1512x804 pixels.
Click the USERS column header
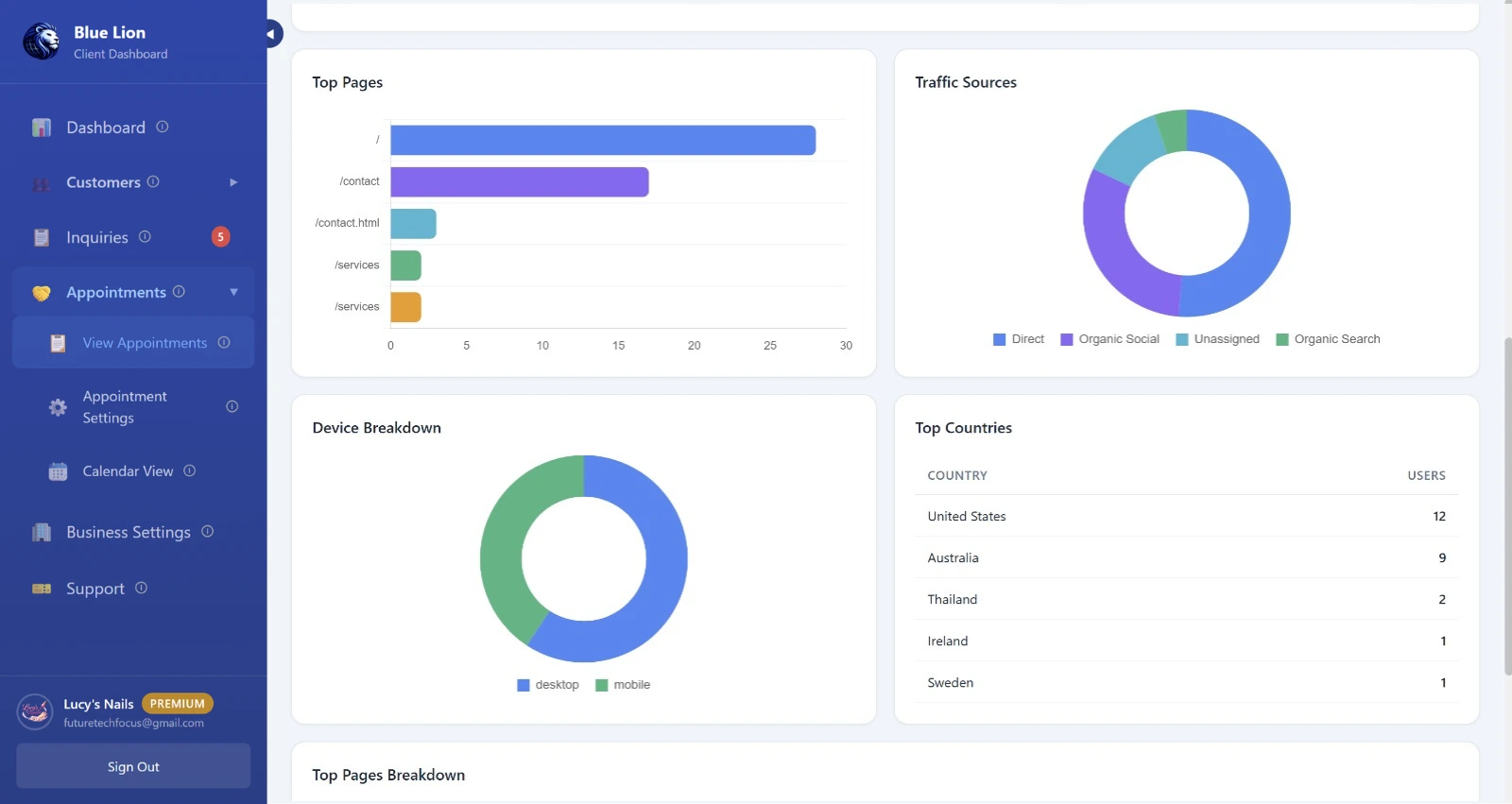click(x=1426, y=475)
